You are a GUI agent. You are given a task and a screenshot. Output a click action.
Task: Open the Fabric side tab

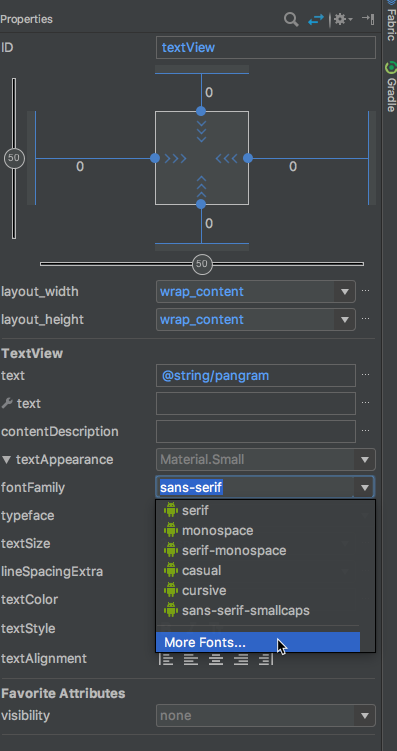391,21
